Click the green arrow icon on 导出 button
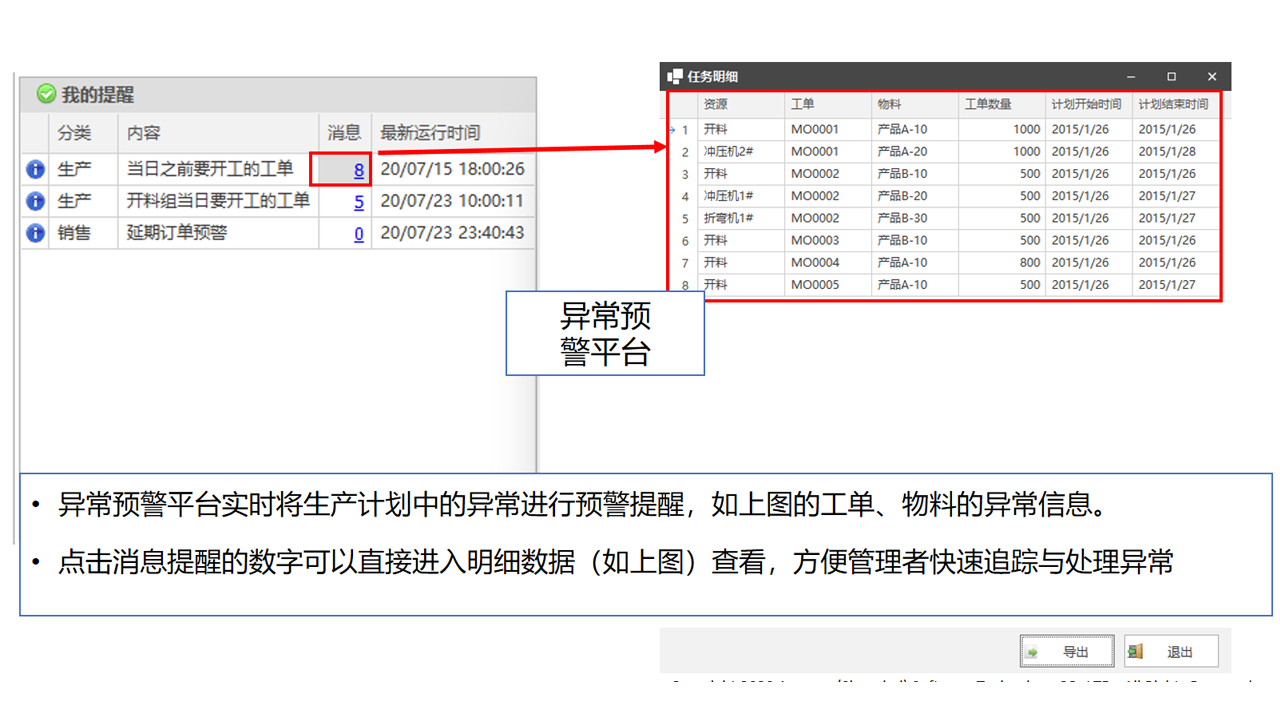The image size is (1280, 728). pos(1033,652)
